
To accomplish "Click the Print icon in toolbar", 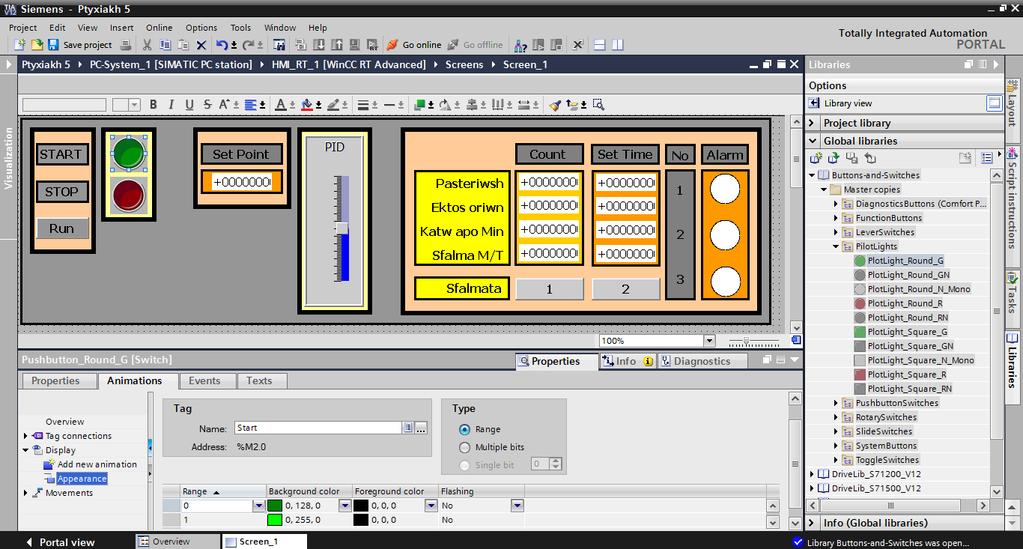I will pos(126,45).
